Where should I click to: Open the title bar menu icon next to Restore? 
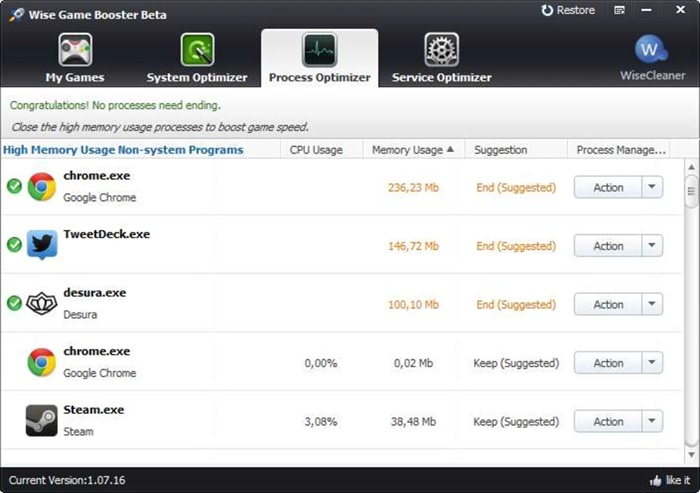click(619, 10)
